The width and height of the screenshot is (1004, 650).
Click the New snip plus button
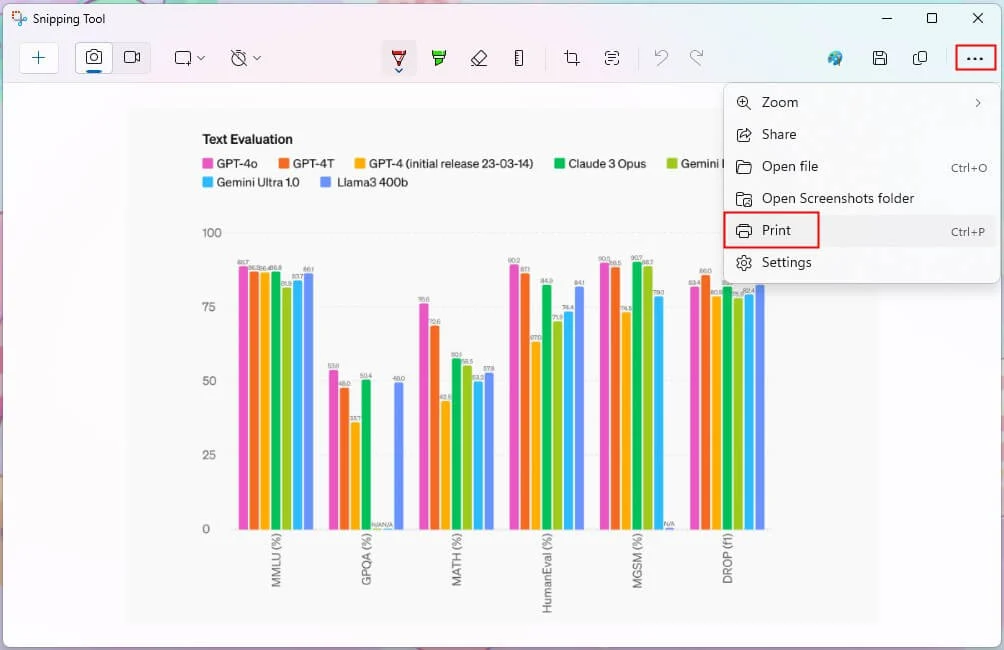pos(38,58)
